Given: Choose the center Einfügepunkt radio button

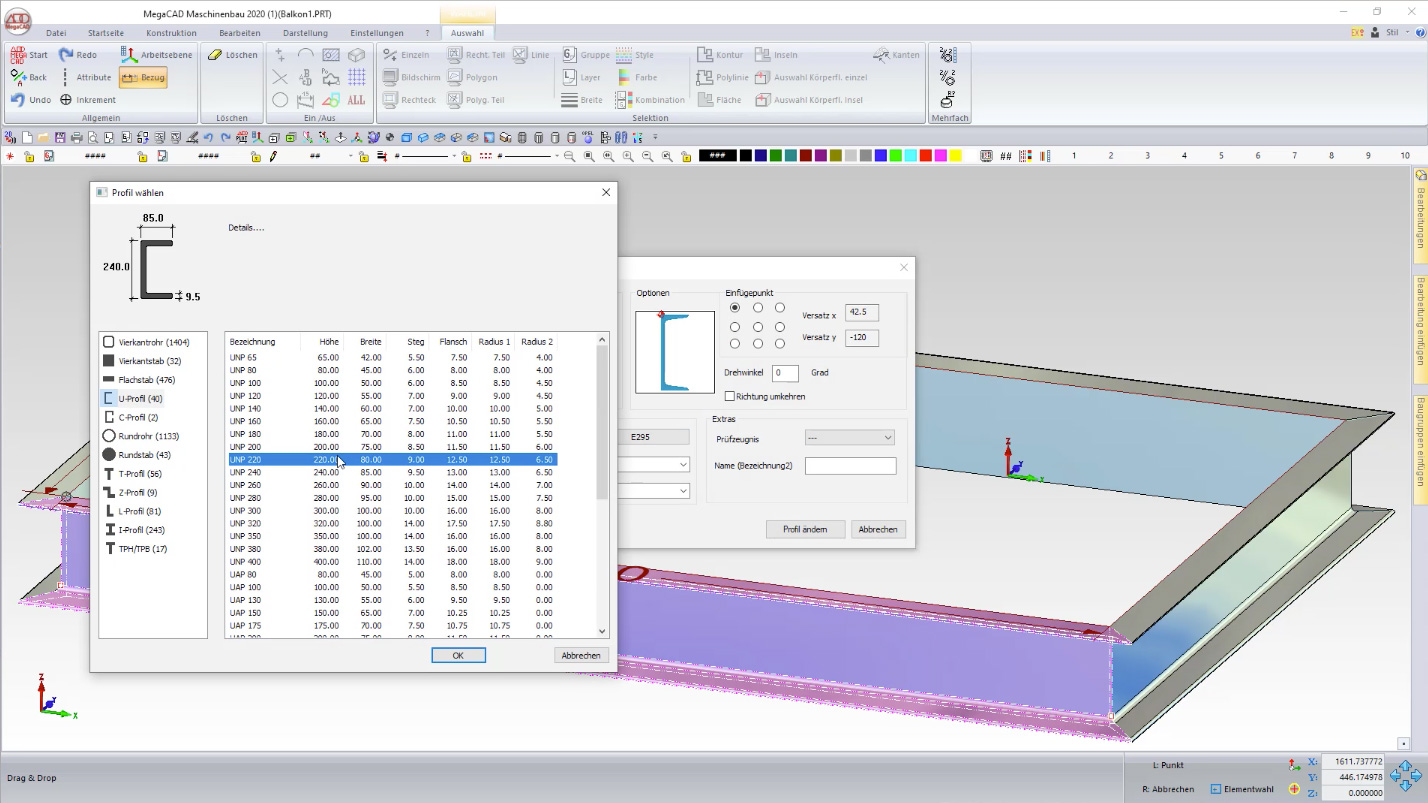Looking at the screenshot, I should (x=757, y=327).
